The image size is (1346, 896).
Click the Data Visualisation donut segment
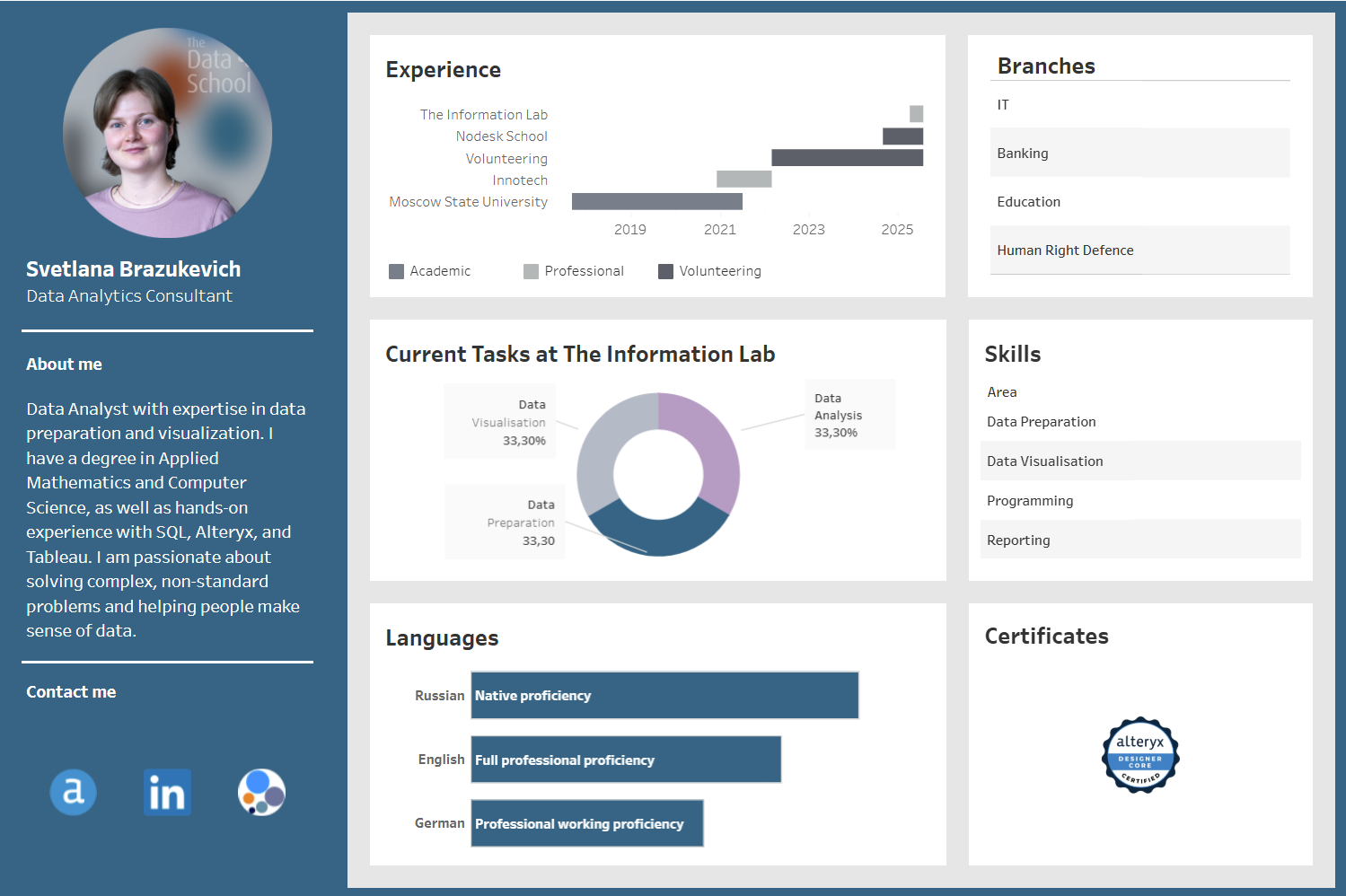pos(603,444)
